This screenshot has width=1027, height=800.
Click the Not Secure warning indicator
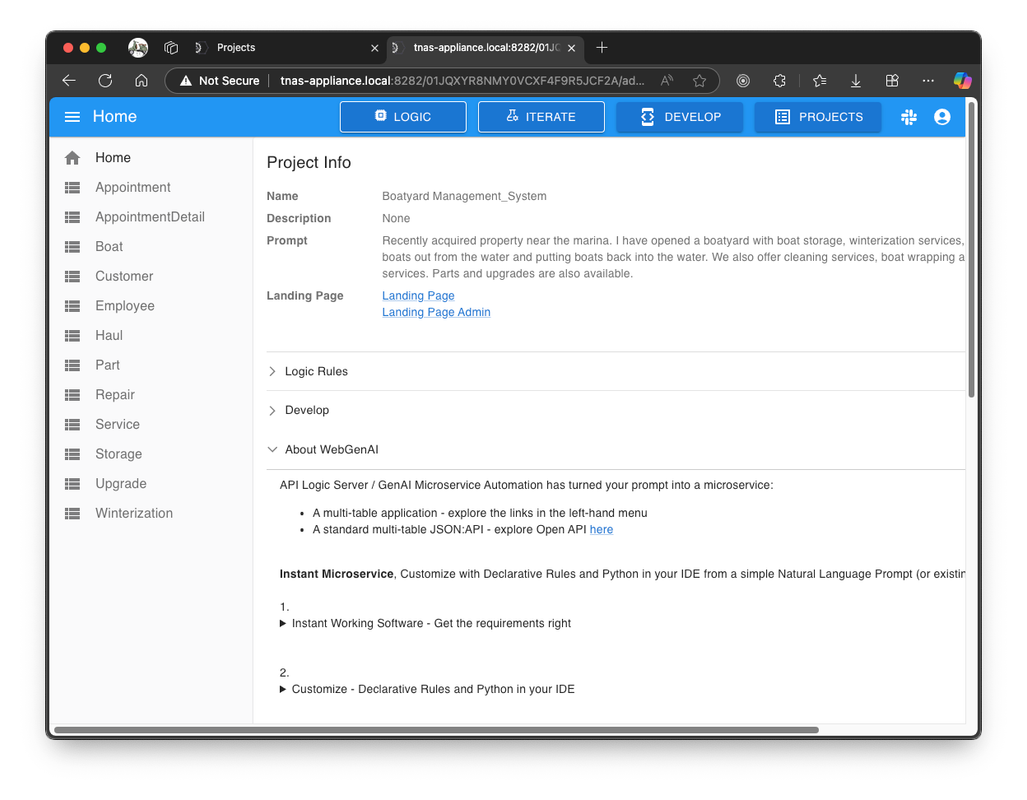coord(219,81)
